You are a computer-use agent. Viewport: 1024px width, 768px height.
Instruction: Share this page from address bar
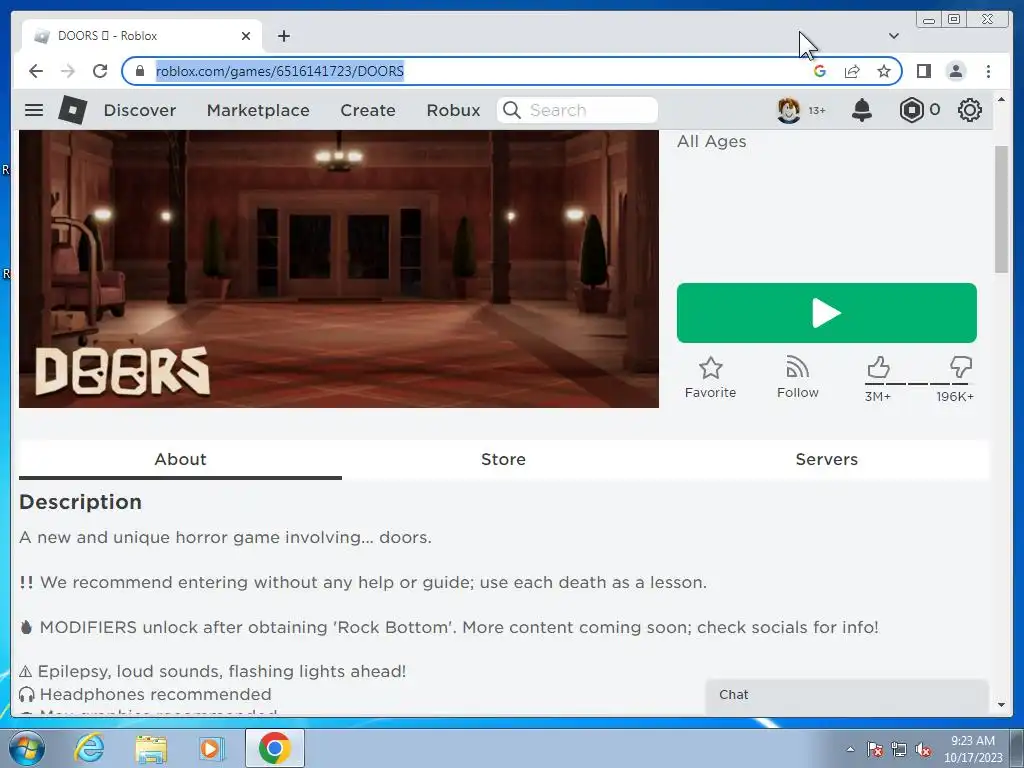(x=852, y=71)
